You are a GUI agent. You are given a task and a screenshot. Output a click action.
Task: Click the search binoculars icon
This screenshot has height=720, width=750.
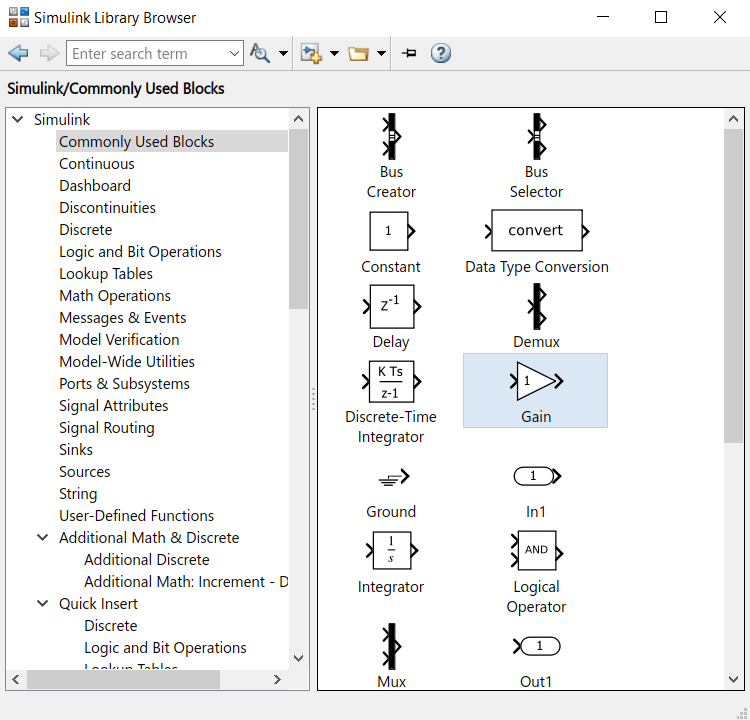pyautogui.click(x=260, y=53)
